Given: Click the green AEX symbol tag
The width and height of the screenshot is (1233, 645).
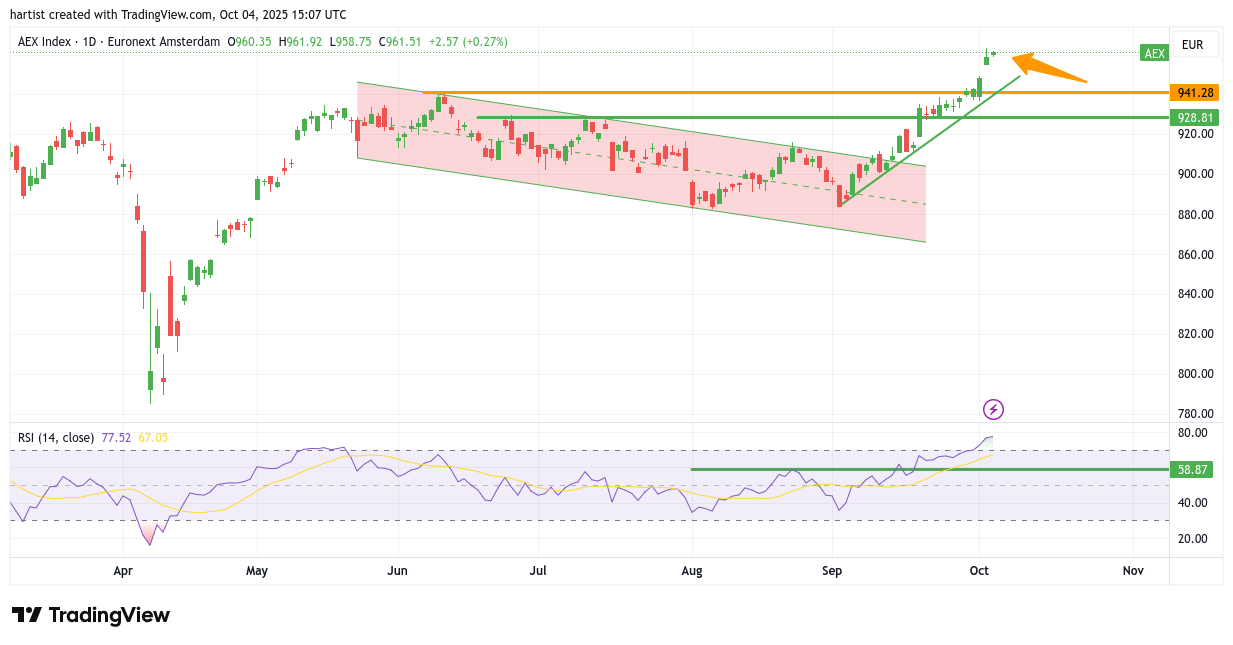Looking at the screenshot, I should point(1154,53).
